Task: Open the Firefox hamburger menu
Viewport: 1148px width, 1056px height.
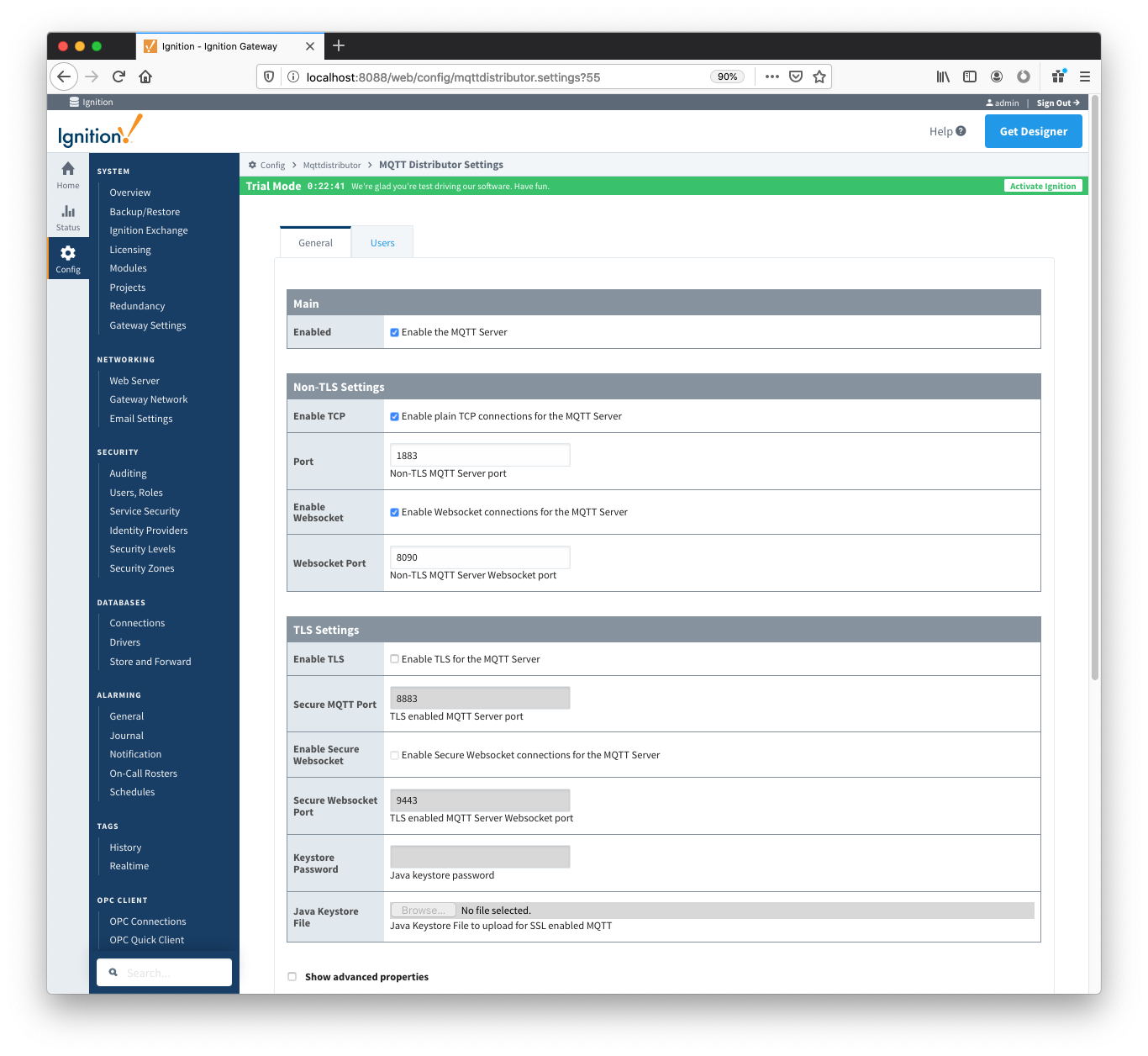Action: [1085, 77]
